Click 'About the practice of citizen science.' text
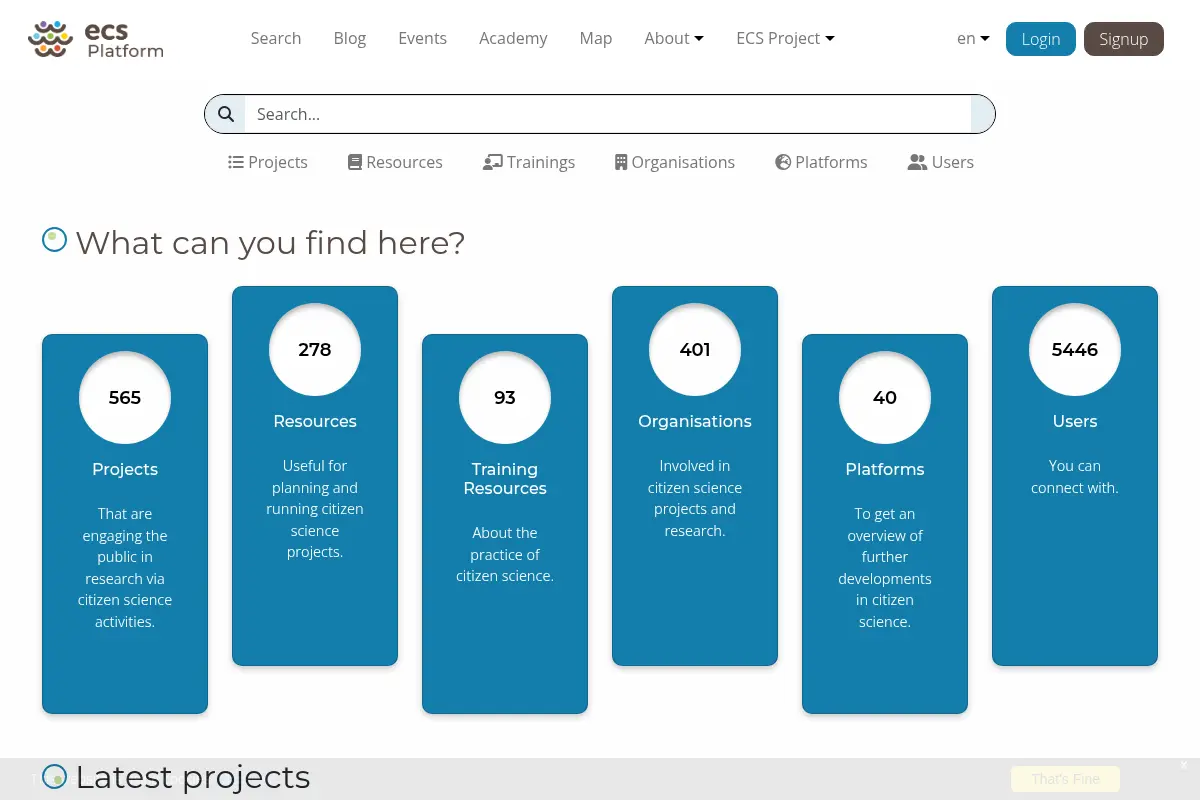Screen dimensions: 1200x800 tap(505, 555)
